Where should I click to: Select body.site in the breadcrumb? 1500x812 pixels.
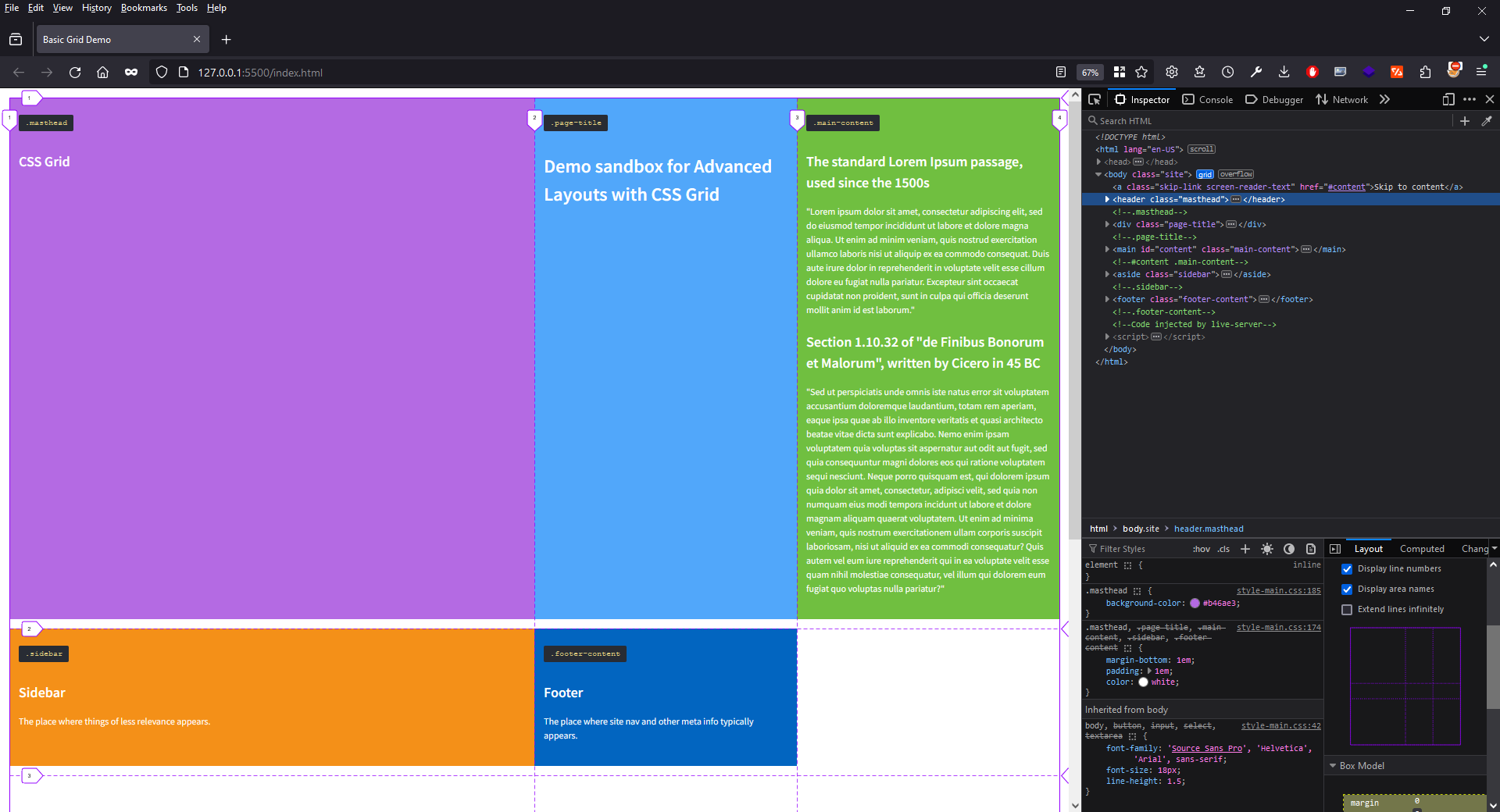coord(1141,529)
